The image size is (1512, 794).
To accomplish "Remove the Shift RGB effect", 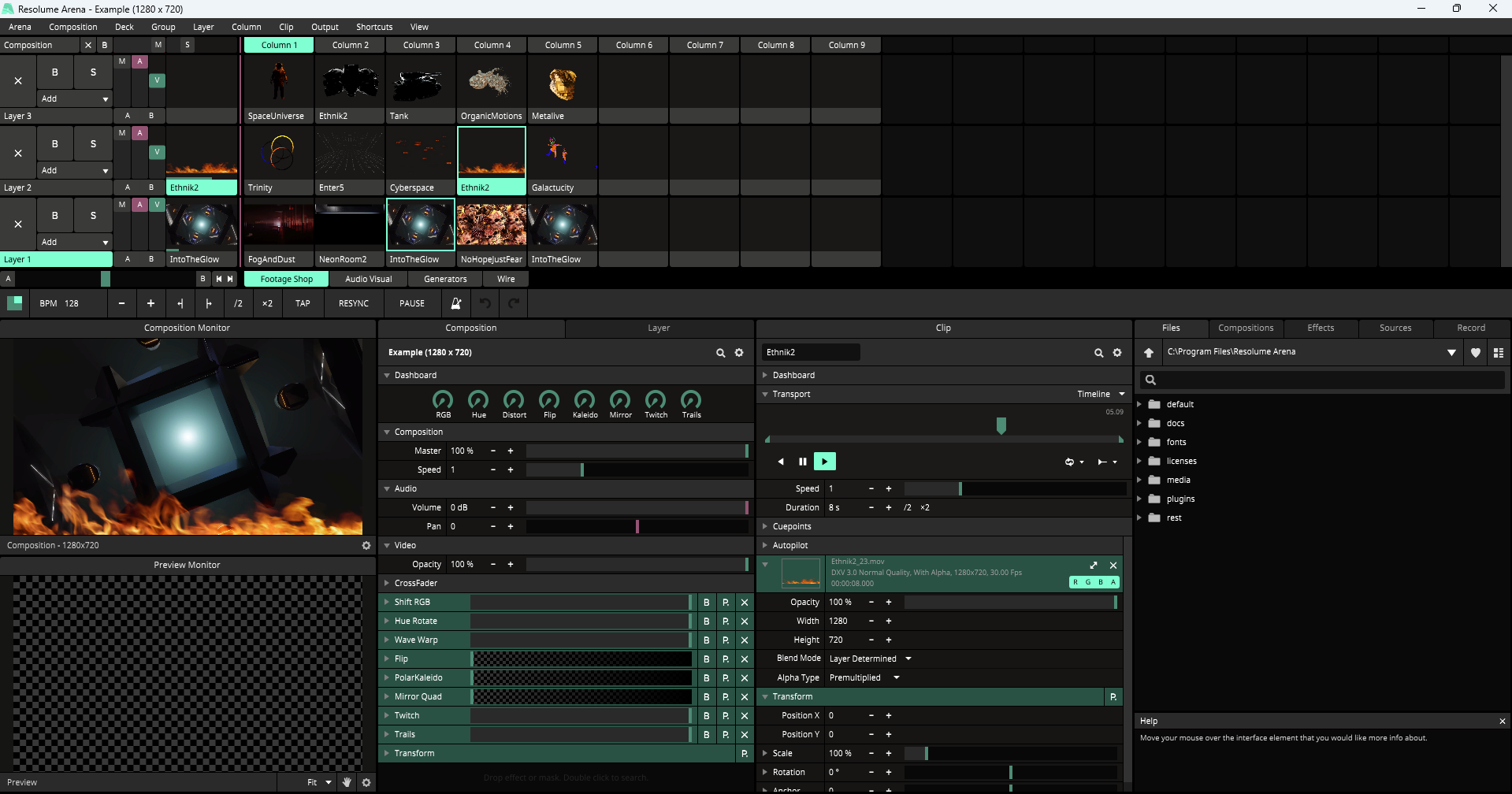I will 745,603.
